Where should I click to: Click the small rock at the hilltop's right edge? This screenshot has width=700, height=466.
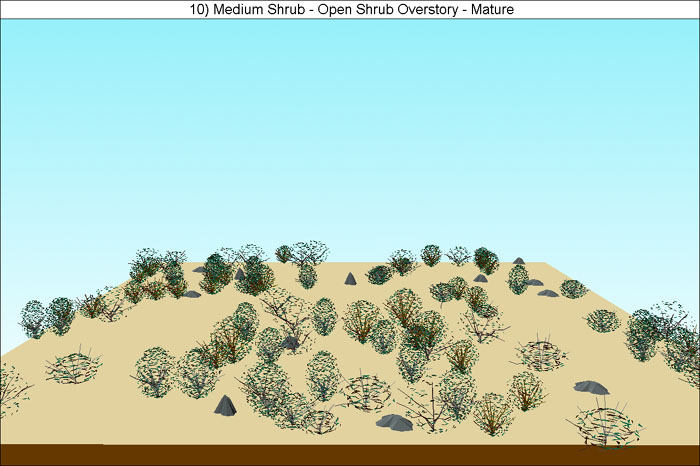pyautogui.click(x=518, y=261)
